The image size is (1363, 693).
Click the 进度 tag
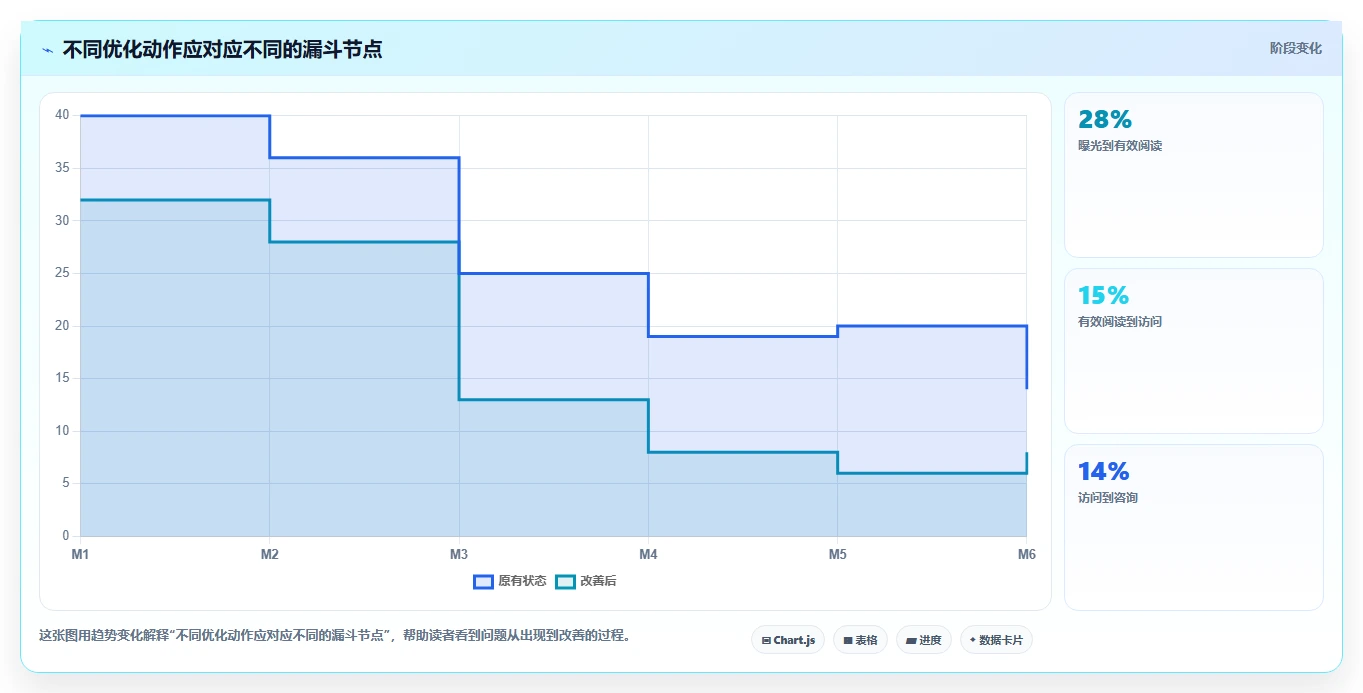click(924, 640)
